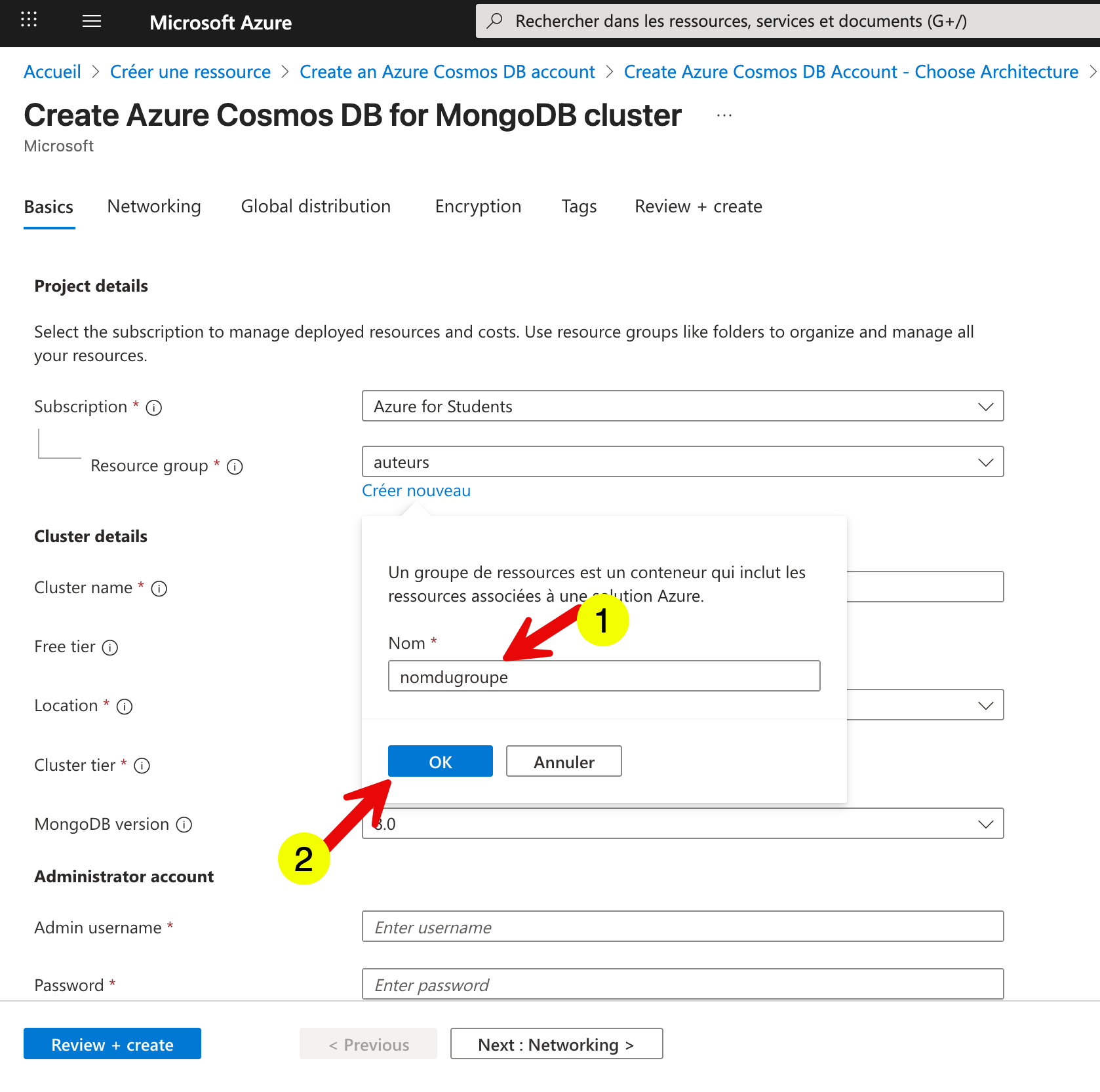This screenshot has height=1092, width=1100.
Task: Click the Azure services grid icon
Action: 28,20
